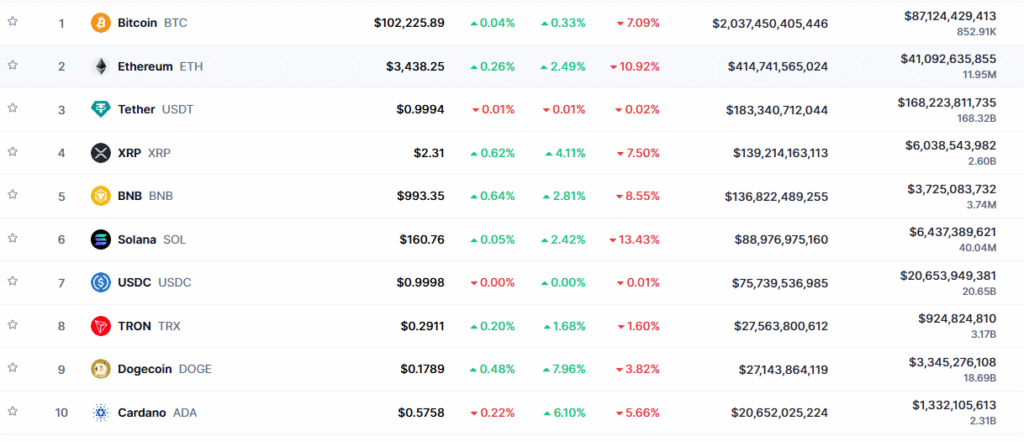Click the TRON logo icon
Screen dimensions: 1024x442
[101, 325]
